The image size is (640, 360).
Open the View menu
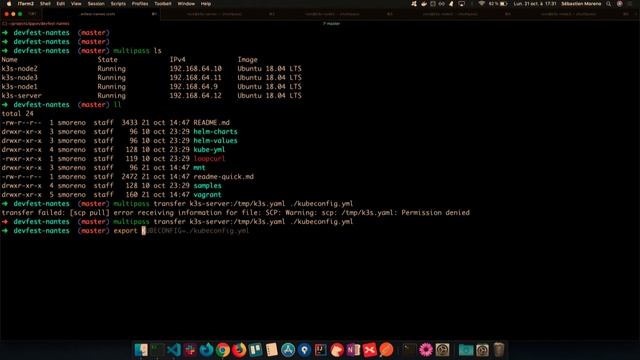tap(76, 4)
